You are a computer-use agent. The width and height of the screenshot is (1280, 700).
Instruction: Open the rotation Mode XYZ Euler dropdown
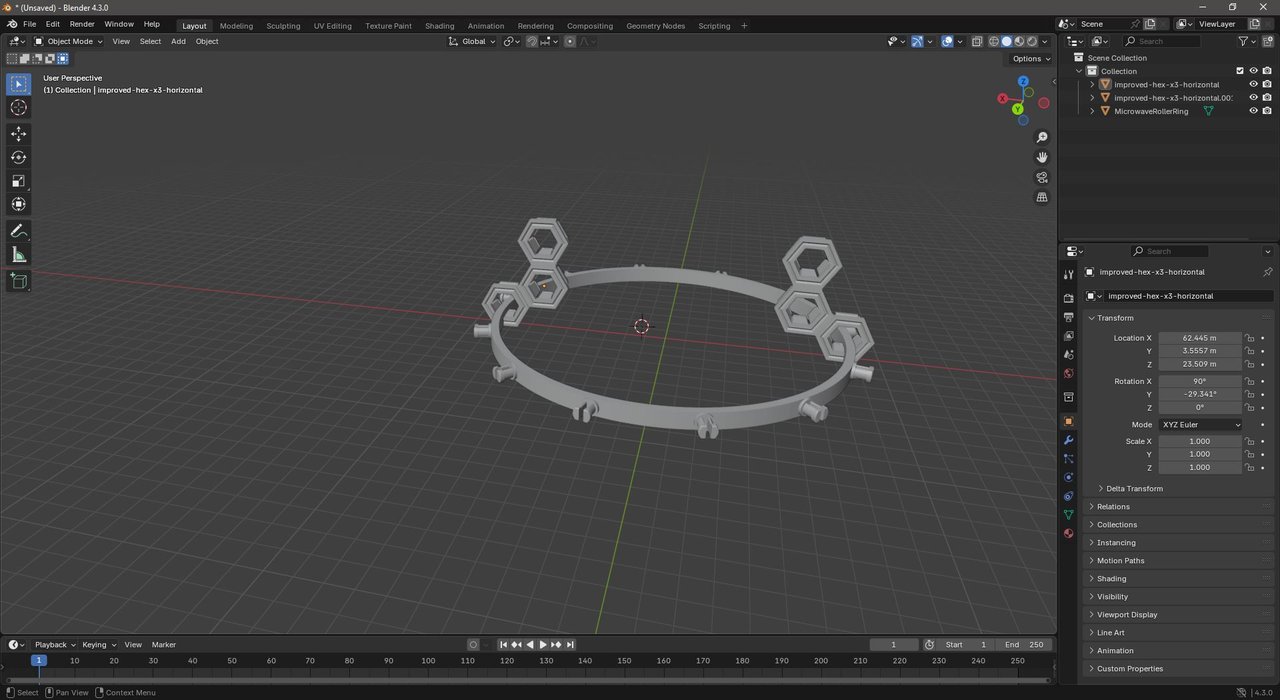coord(1199,425)
